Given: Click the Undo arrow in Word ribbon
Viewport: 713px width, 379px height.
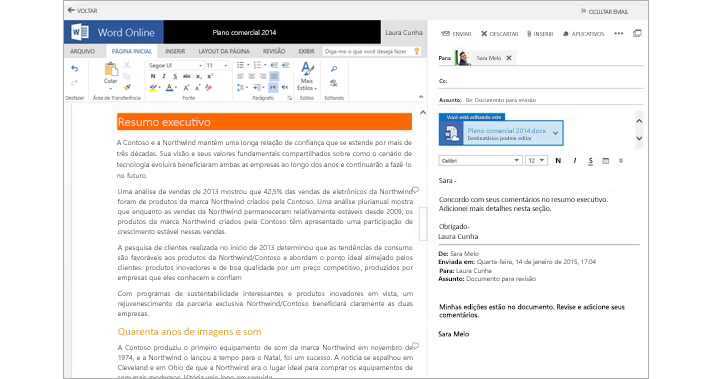Looking at the screenshot, I should (x=75, y=69).
